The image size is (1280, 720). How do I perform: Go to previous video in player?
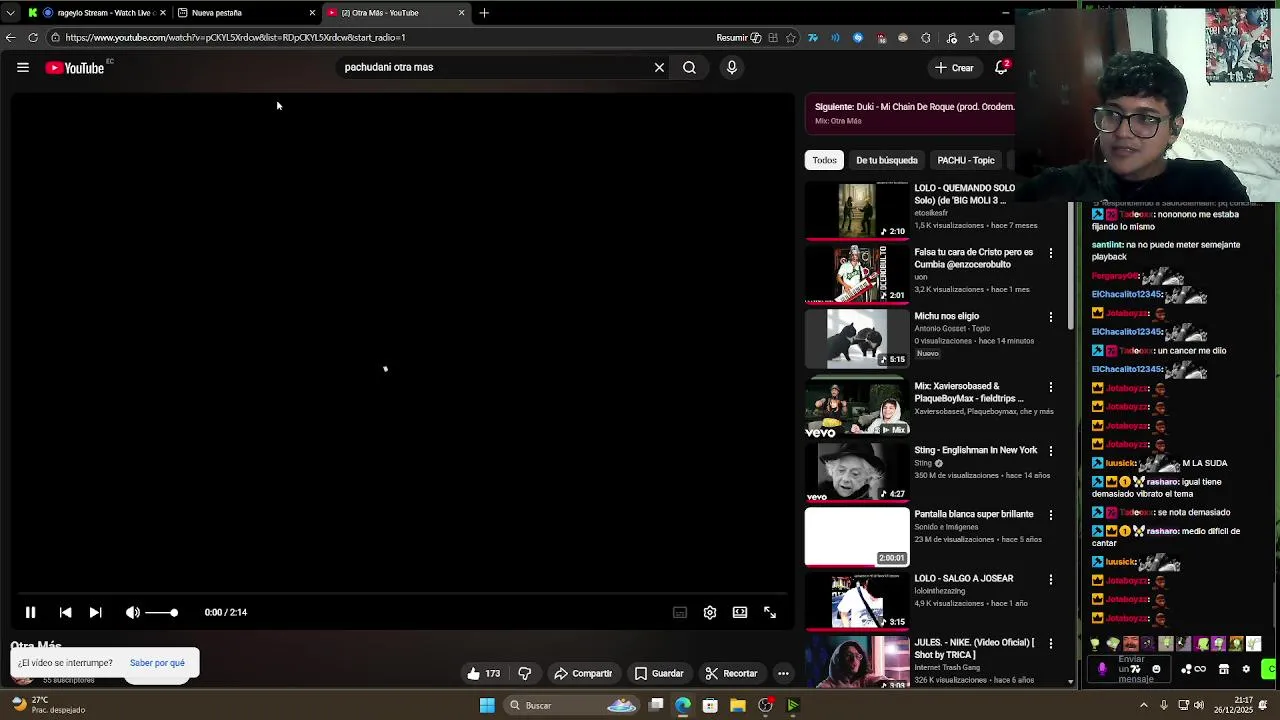click(65, 612)
